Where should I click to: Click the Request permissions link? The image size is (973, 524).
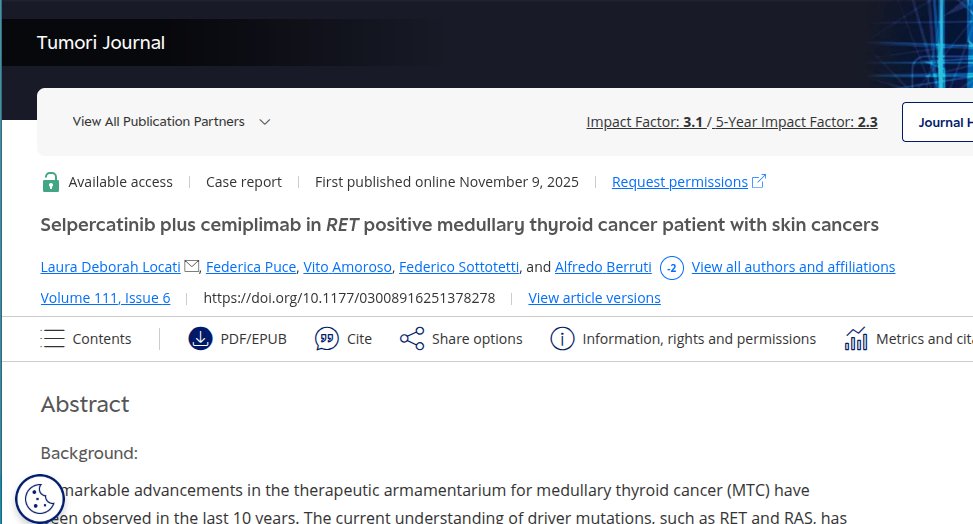point(679,182)
